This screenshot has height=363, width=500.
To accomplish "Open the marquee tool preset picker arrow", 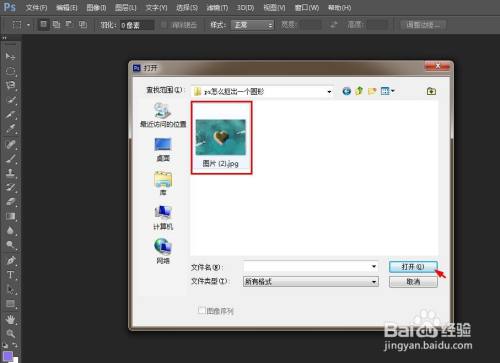I will click(28, 25).
